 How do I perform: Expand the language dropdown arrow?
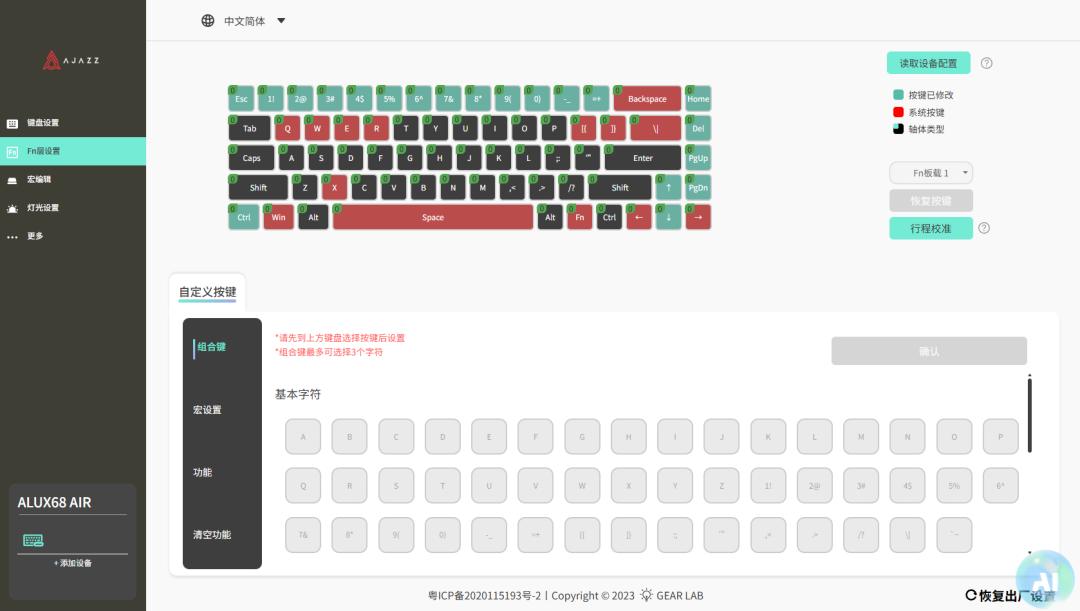pyautogui.click(x=281, y=21)
